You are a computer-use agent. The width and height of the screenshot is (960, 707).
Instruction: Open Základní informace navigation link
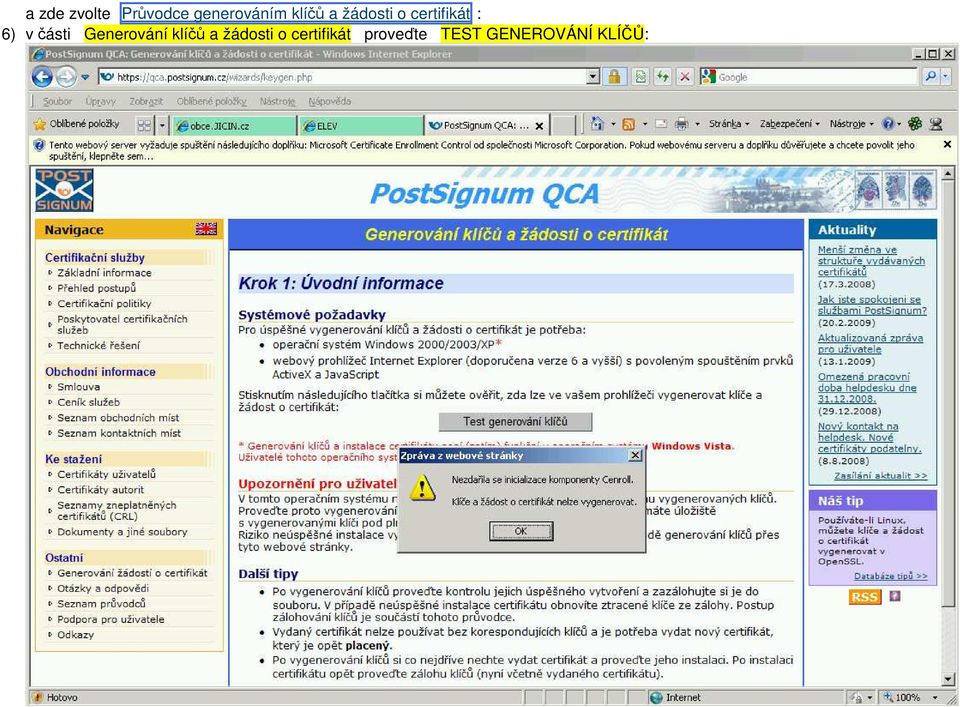(x=104, y=273)
